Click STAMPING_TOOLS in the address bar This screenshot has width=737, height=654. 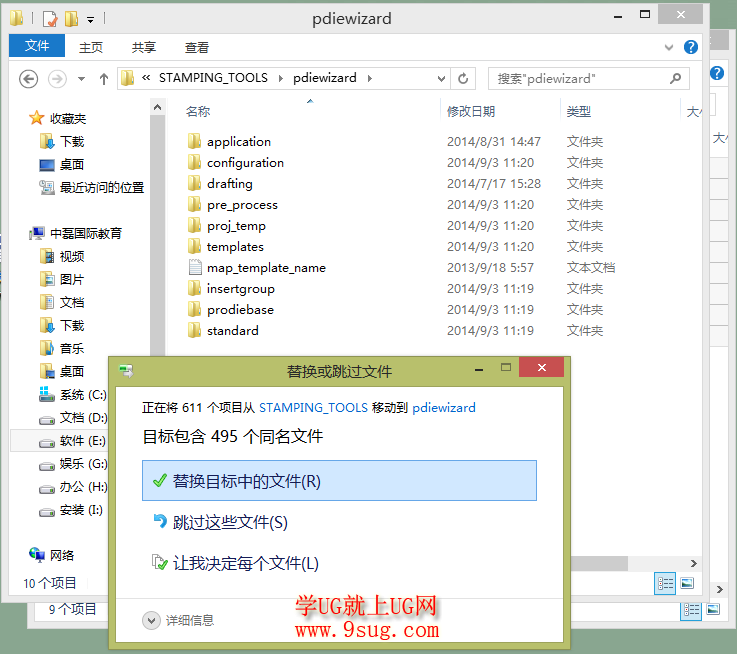(x=213, y=78)
